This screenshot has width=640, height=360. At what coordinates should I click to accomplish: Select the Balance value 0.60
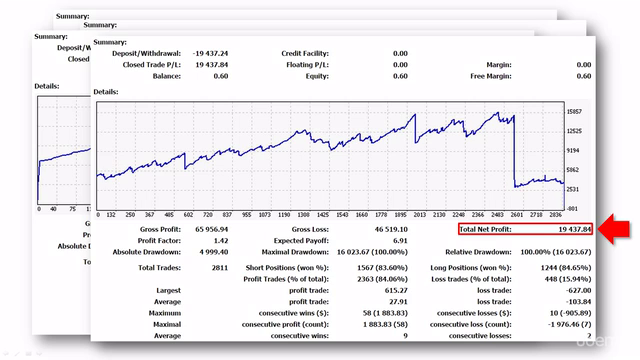tap(221, 76)
